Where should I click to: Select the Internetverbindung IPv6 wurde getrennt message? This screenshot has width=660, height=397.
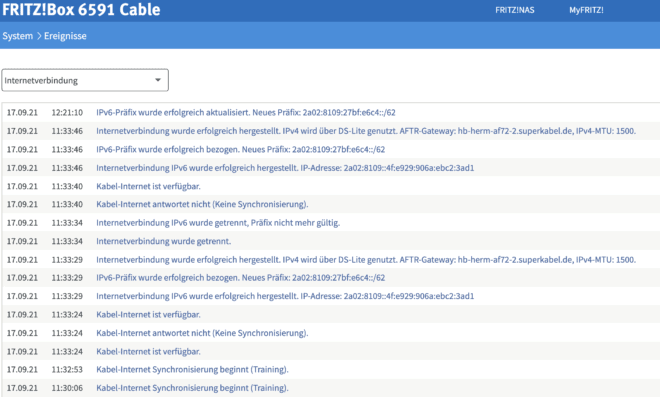(x=218, y=223)
